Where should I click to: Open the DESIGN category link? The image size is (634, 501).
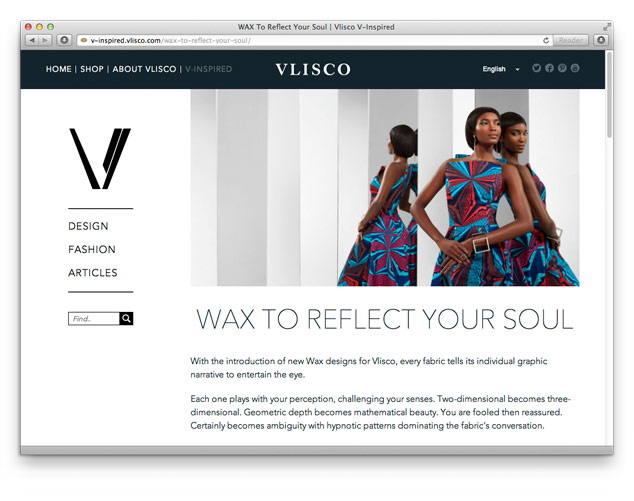pos(88,226)
